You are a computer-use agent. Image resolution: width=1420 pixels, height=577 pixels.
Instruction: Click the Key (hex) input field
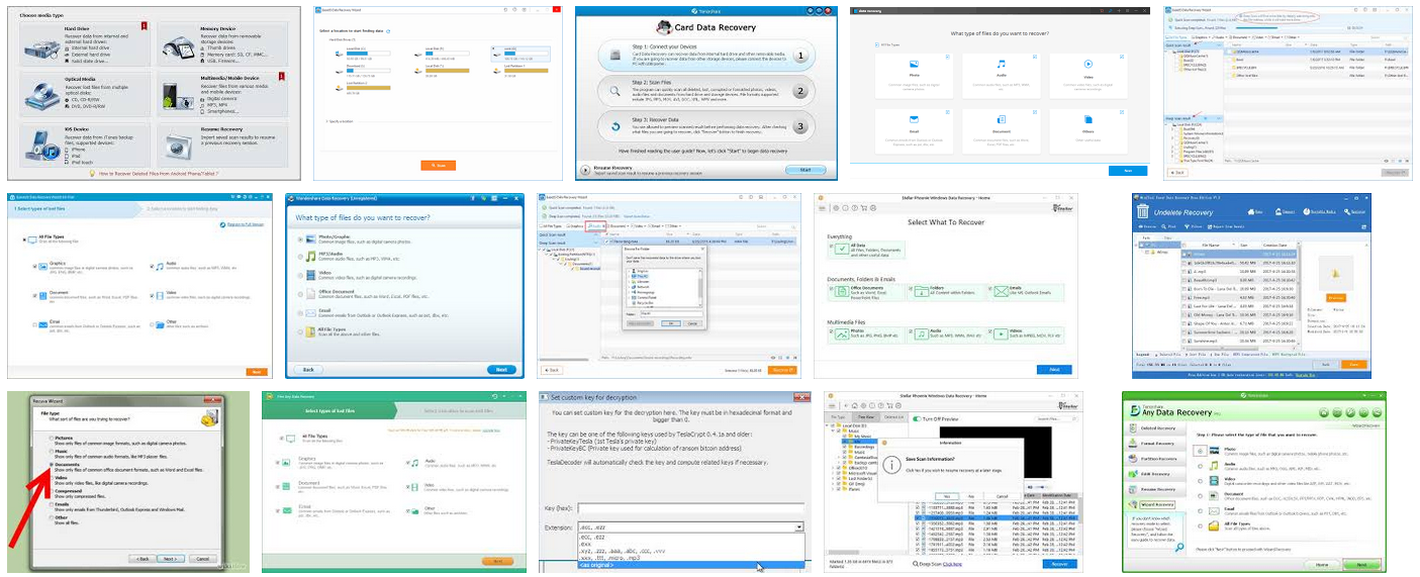690,509
